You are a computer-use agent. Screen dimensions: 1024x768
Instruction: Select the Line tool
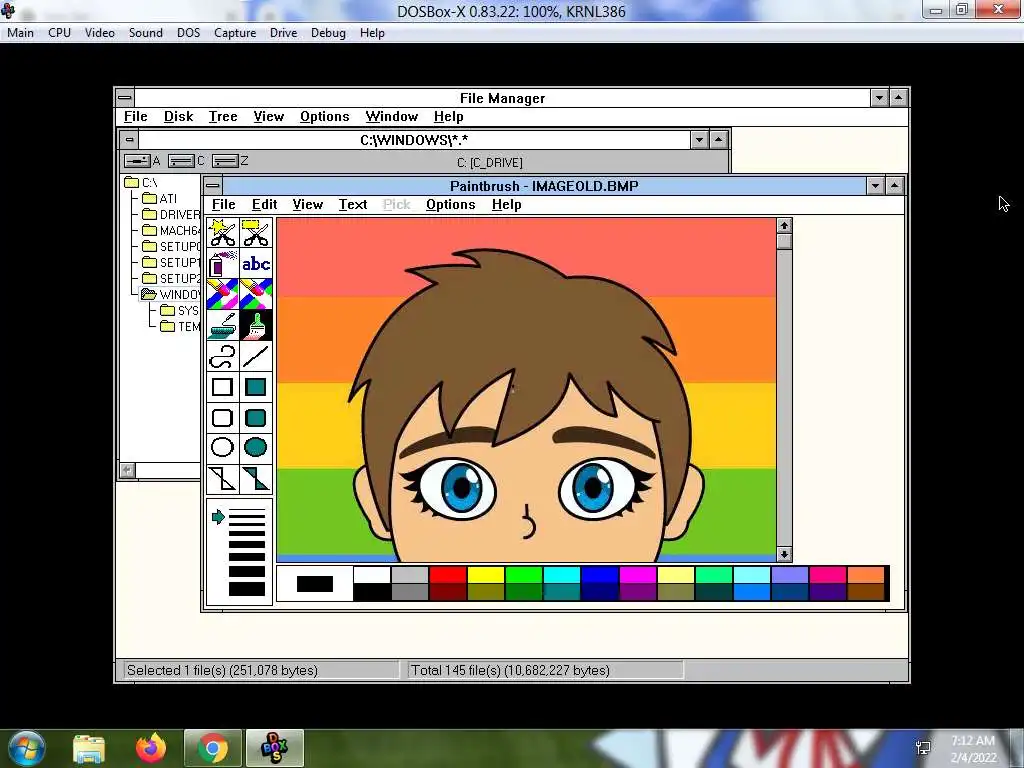click(x=255, y=356)
